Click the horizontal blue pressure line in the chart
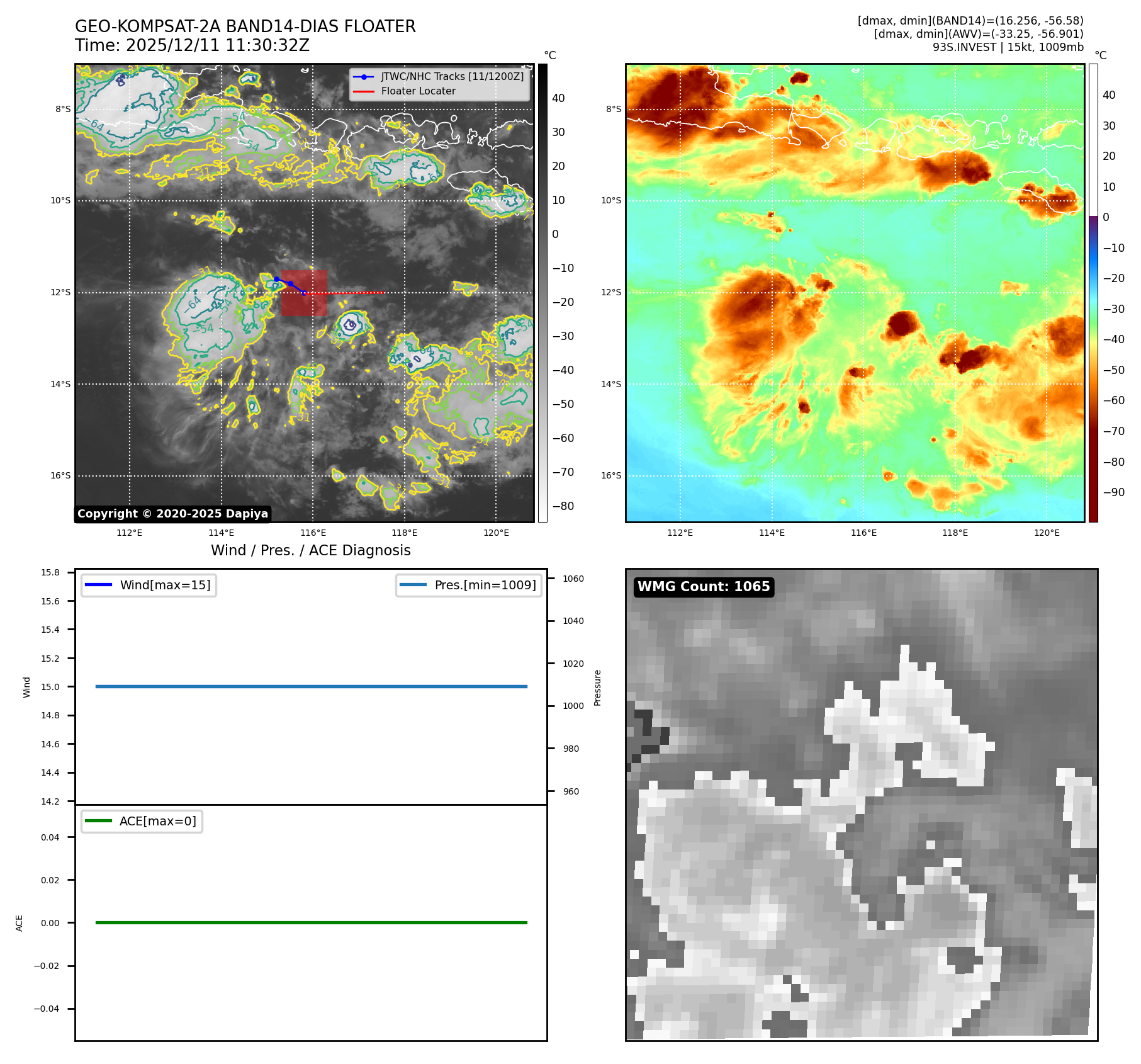The height and width of the screenshot is (1064, 1141). click(311, 686)
